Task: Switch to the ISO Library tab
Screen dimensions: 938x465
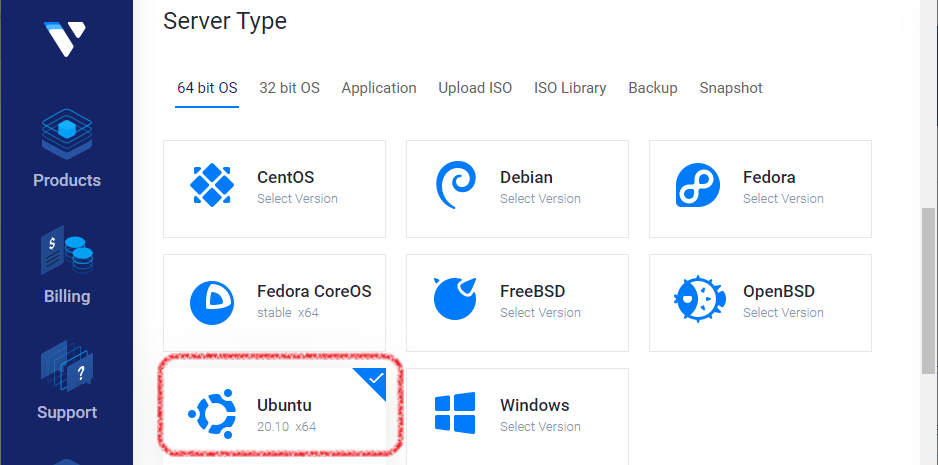Action: point(570,88)
